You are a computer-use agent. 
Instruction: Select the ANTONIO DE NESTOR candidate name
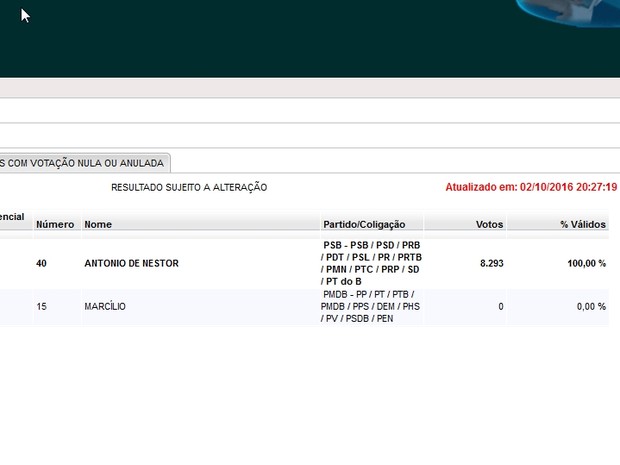(131, 264)
